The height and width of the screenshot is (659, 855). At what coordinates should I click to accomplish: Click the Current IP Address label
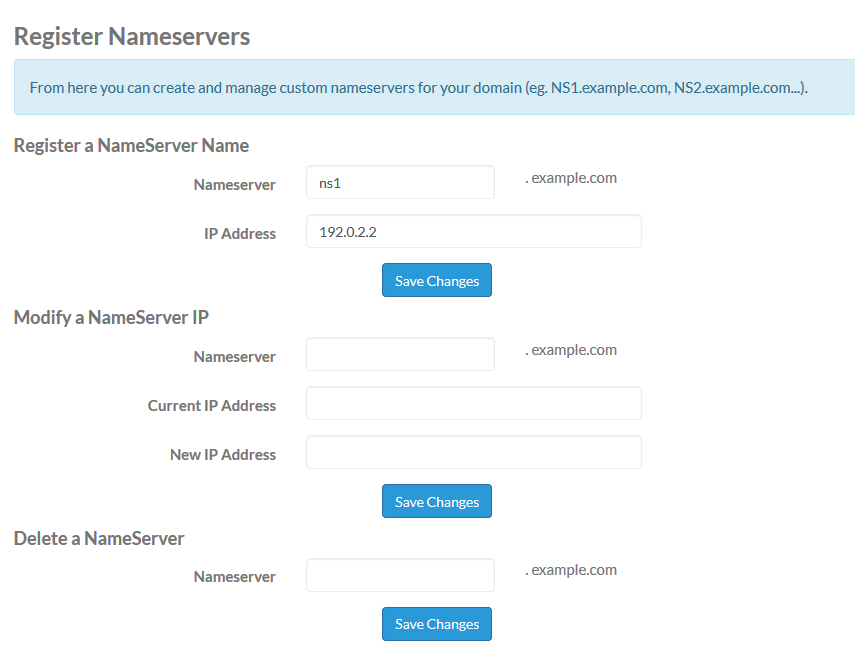[x=212, y=406]
